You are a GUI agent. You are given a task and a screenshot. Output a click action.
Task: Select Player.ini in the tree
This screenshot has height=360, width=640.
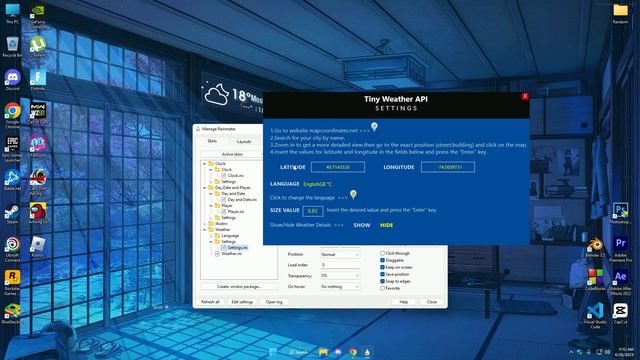[x=236, y=212]
